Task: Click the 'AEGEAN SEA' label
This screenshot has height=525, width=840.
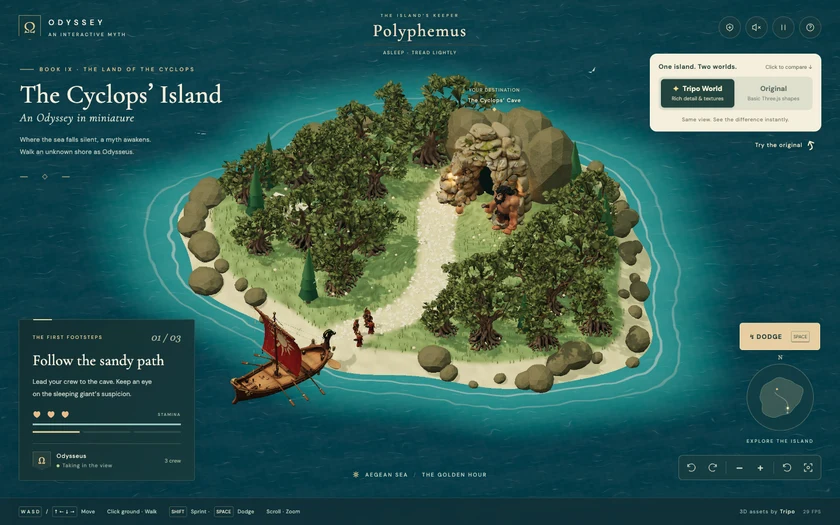Action: [x=386, y=475]
